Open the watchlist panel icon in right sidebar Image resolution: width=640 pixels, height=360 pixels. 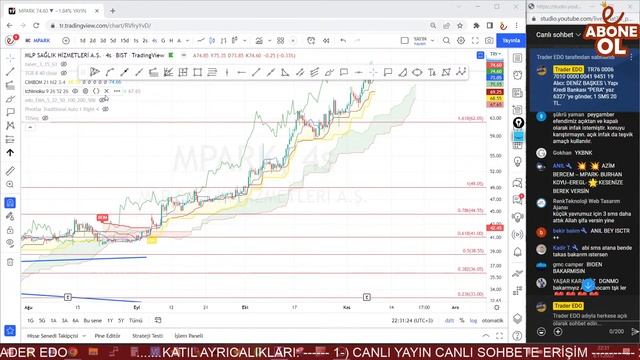[x=518, y=58]
